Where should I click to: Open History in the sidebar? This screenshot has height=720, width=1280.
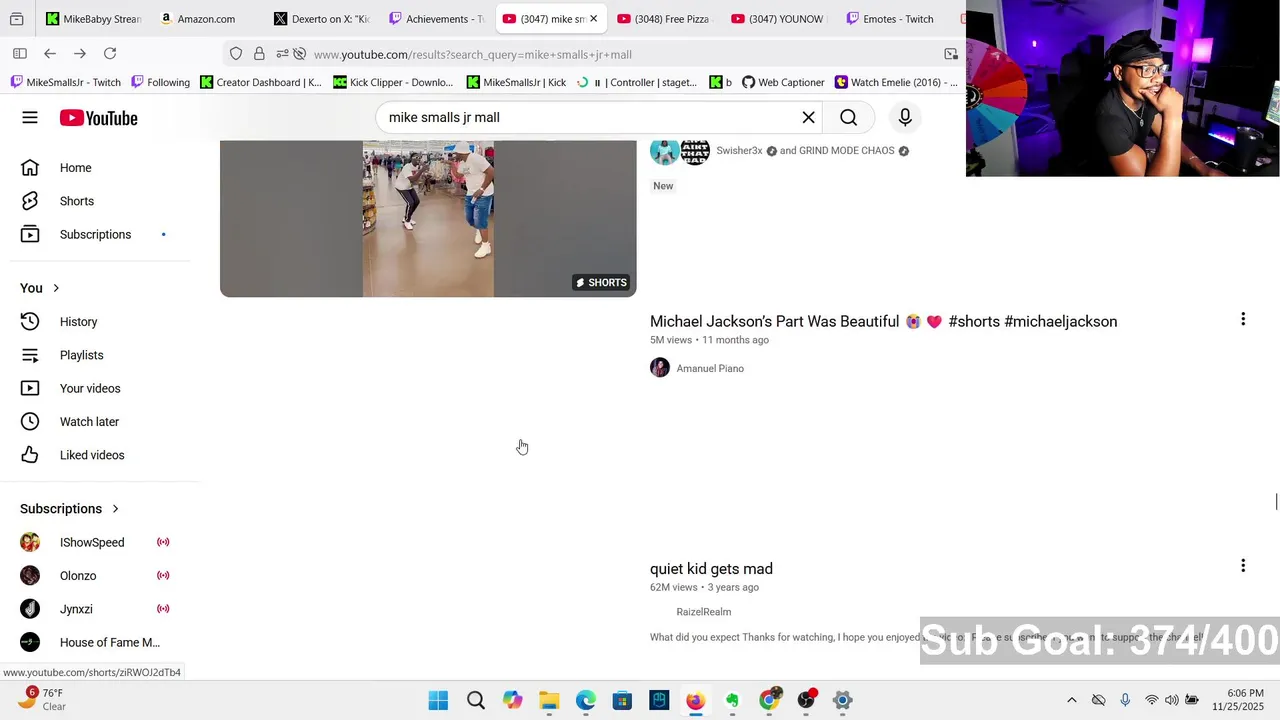click(100, 322)
